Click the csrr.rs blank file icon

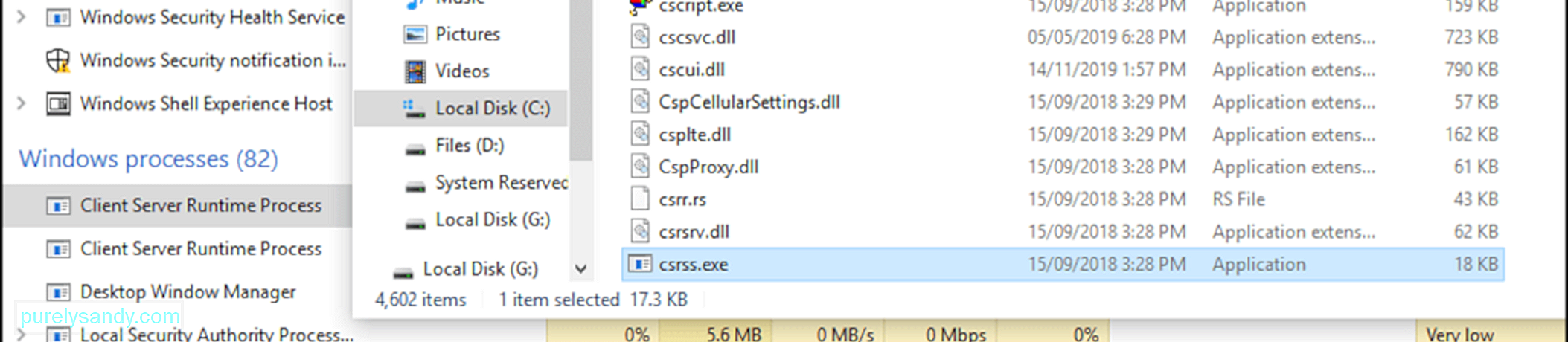coord(640,199)
